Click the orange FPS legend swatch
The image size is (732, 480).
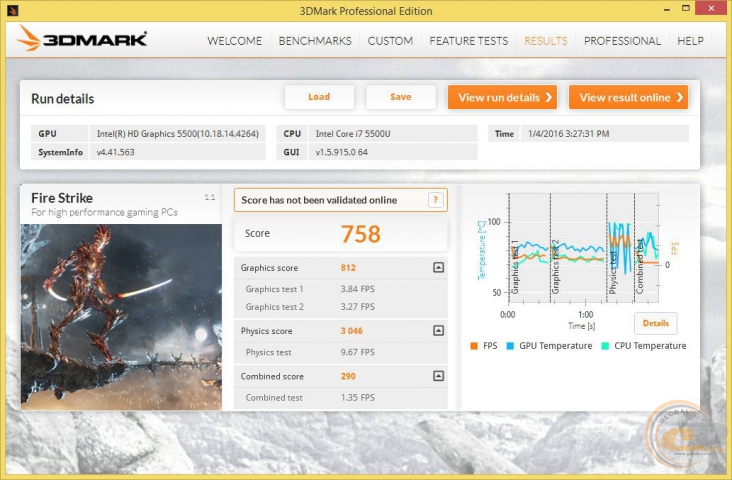click(x=474, y=346)
